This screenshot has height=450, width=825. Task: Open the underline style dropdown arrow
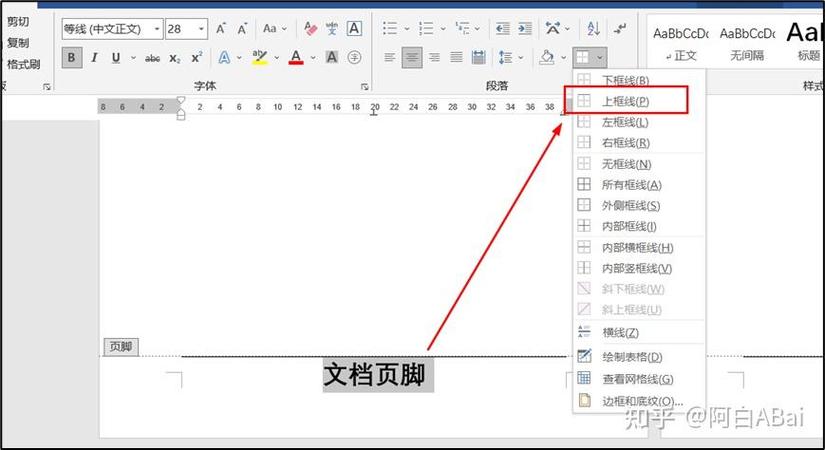pyautogui.click(x=133, y=57)
